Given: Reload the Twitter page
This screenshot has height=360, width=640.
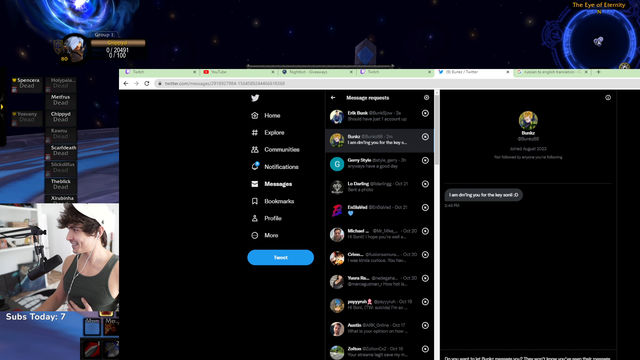Looking at the screenshot, I should click(147, 83).
